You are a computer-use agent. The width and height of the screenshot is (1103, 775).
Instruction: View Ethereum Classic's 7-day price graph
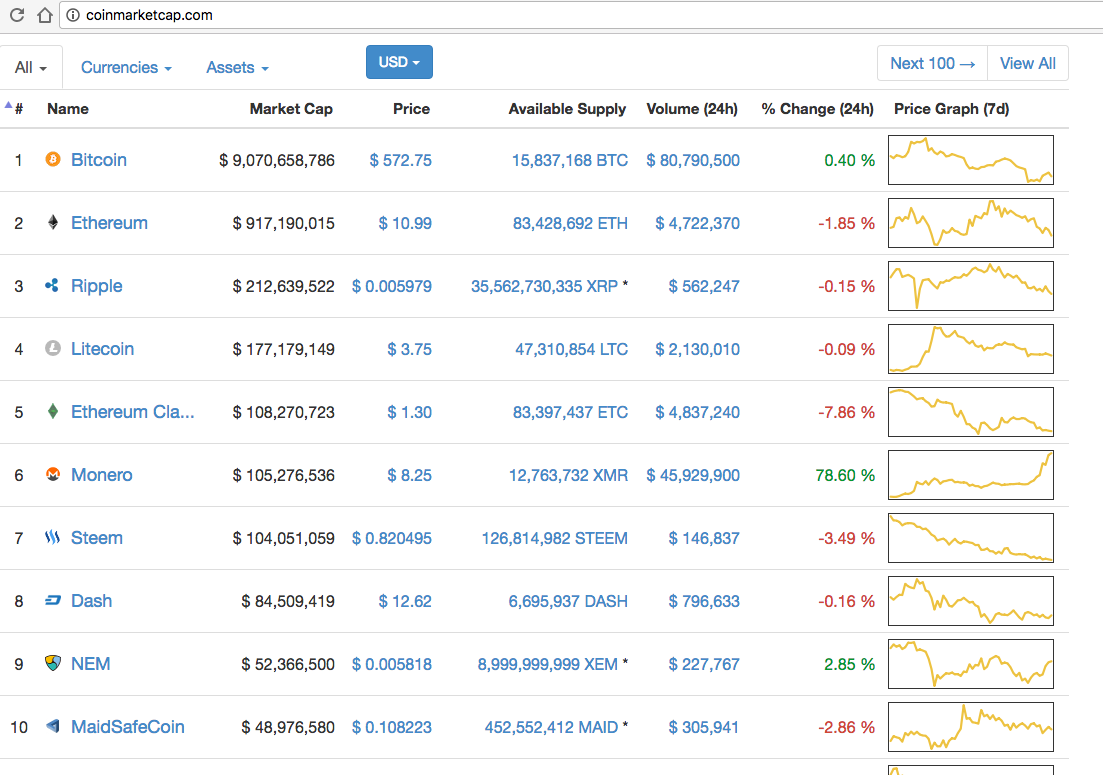coord(971,411)
